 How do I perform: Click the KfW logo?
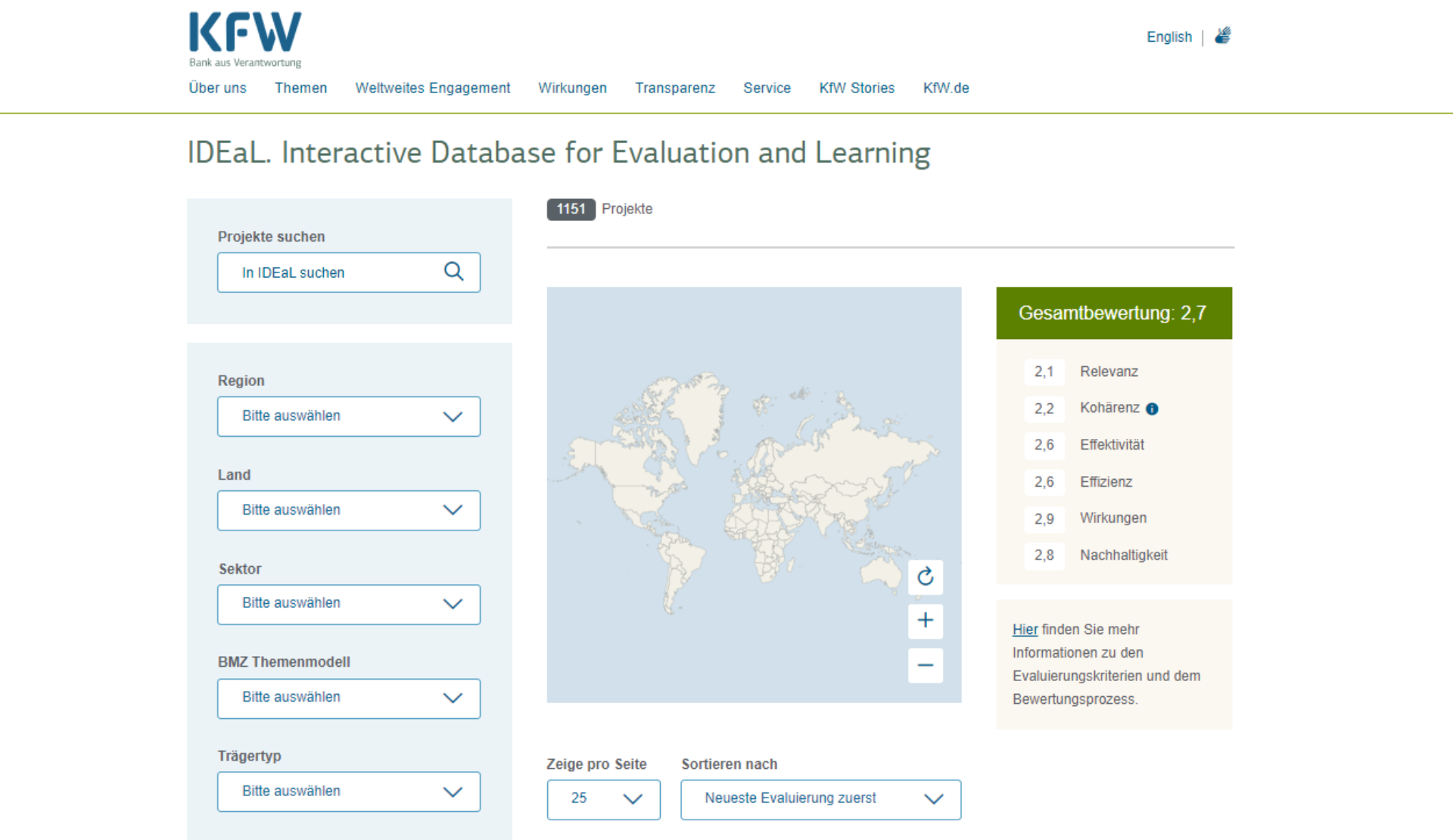click(244, 39)
